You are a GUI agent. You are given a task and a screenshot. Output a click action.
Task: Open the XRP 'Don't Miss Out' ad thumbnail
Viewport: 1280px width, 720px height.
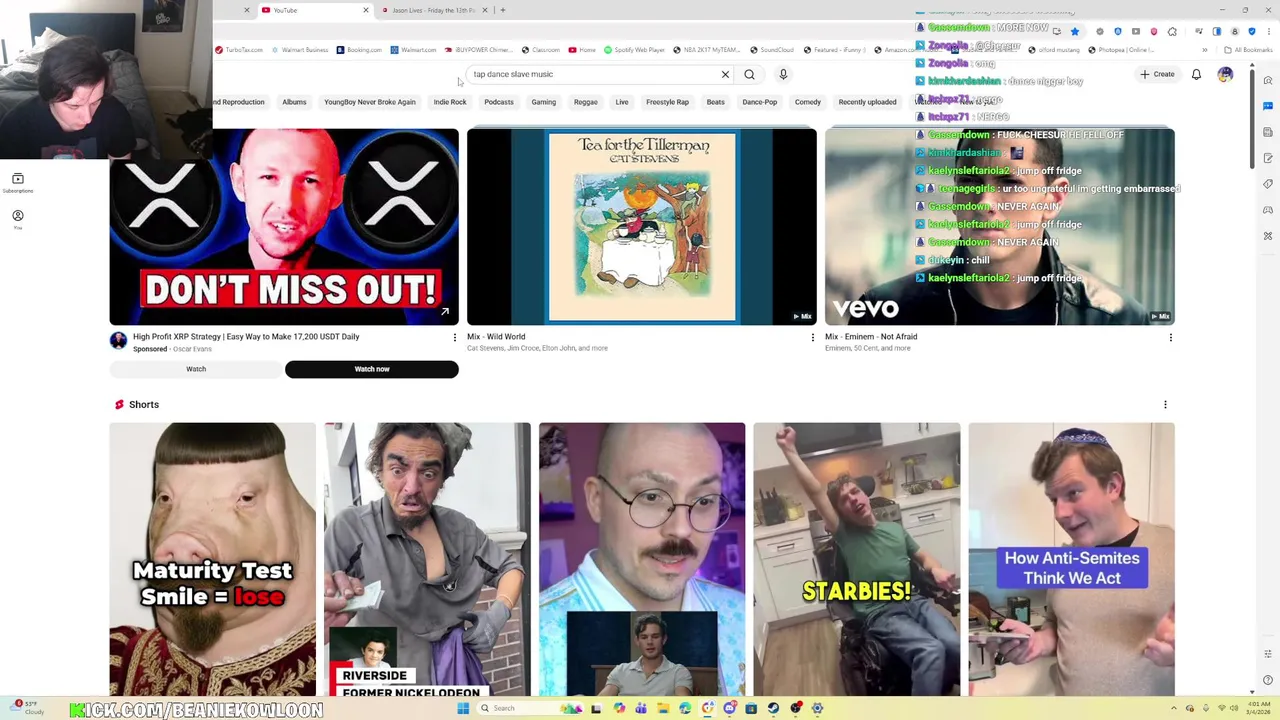[x=284, y=227]
